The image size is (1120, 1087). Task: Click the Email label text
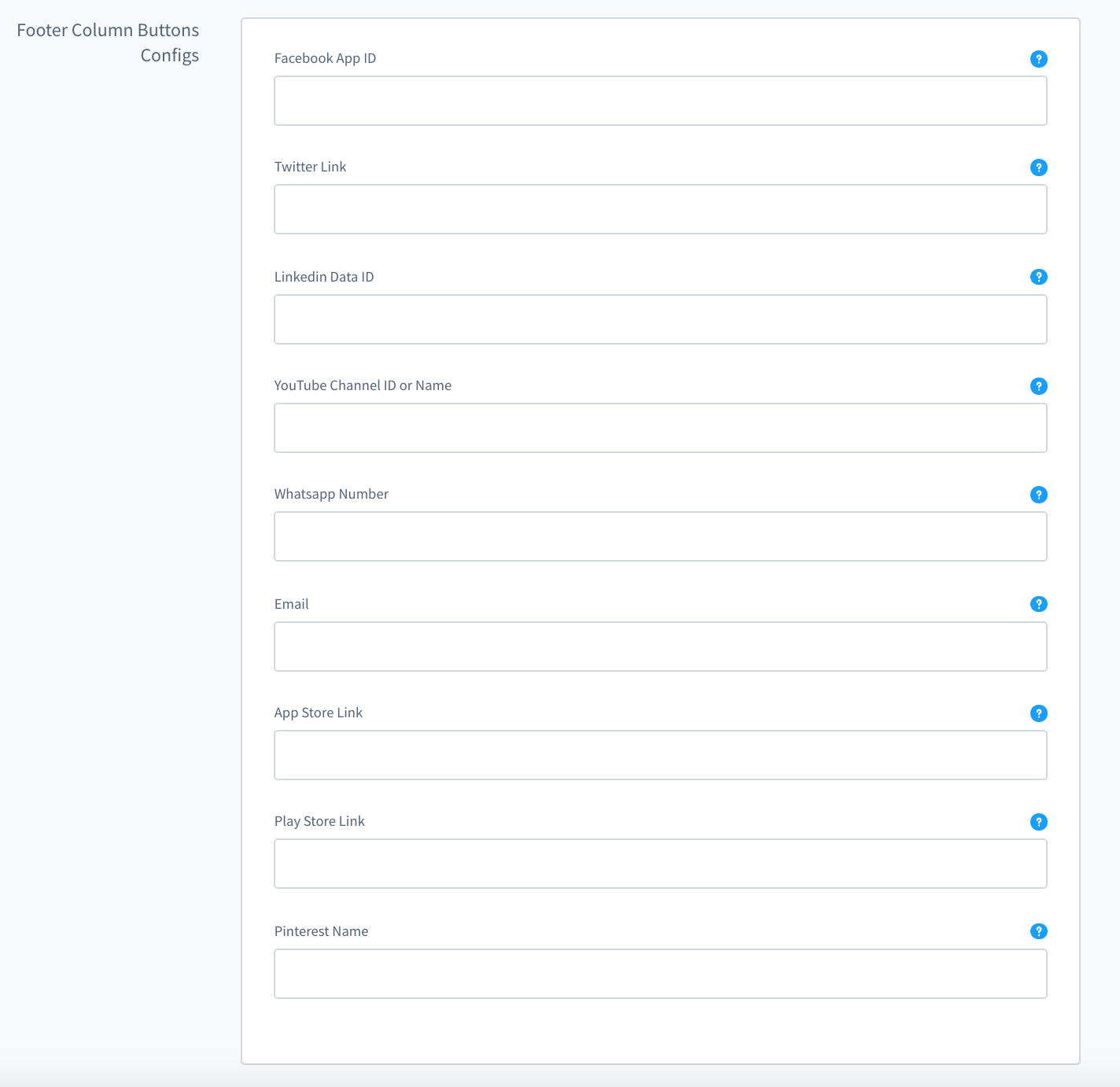pyautogui.click(x=291, y=604)
